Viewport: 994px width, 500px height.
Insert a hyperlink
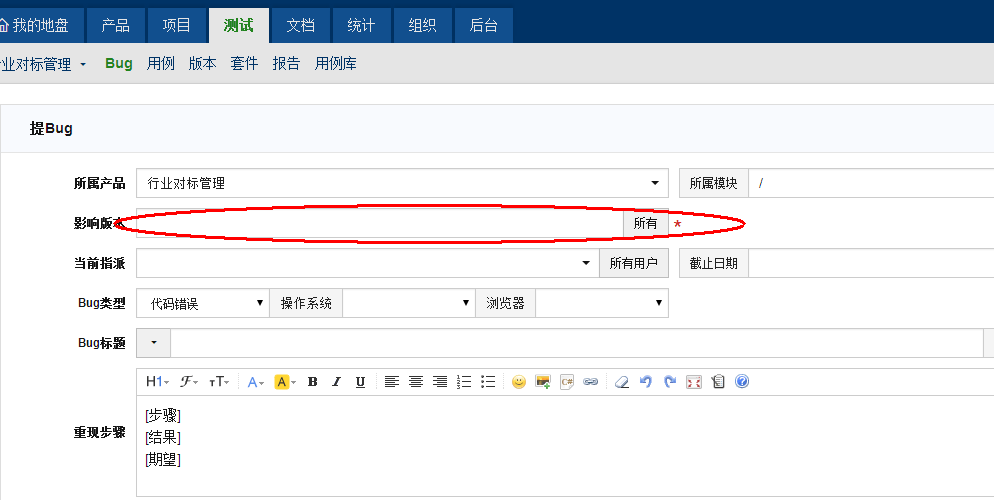[x=591, y=381]
